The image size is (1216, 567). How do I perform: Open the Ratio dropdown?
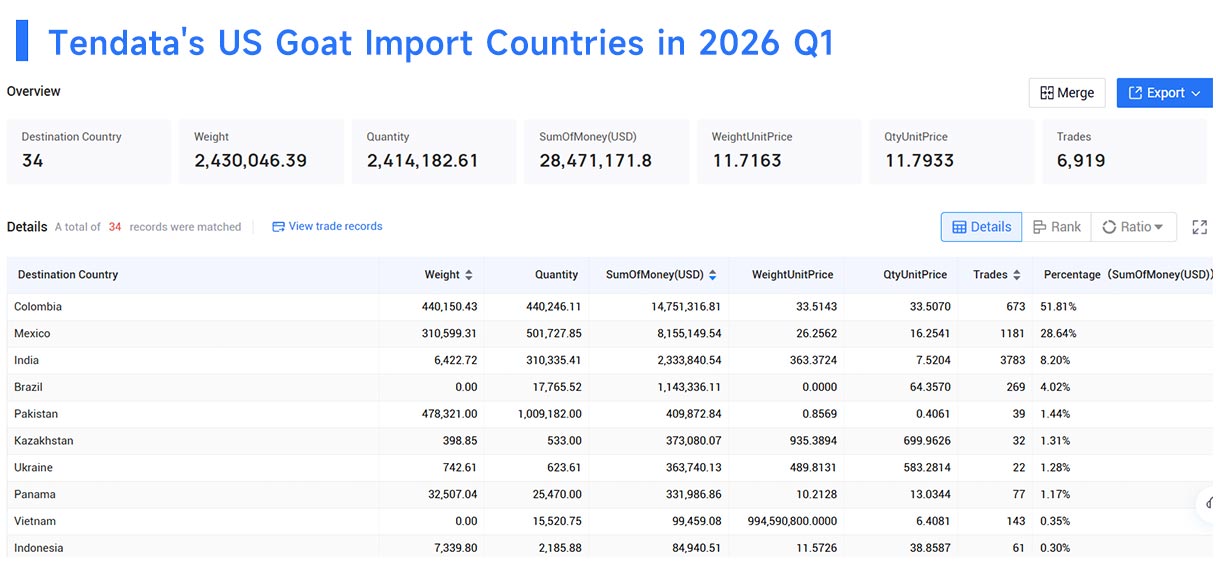pyautogui.click(x=1133, y=227)
